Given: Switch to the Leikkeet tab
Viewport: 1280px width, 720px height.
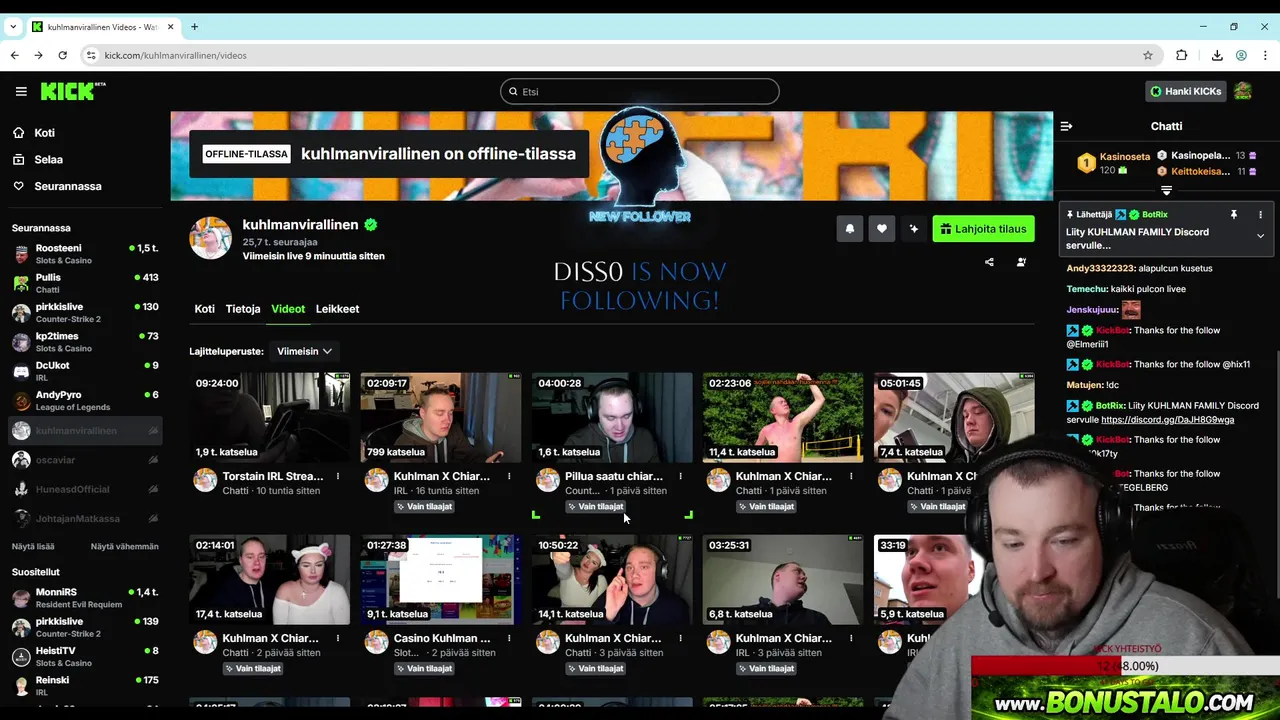Looking at the screenshot, I should (x=337, y=309).
